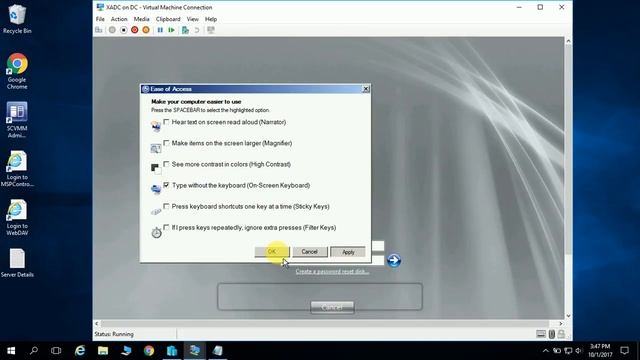Click Cancel button on VM login screen

click(x=332, y=307)
